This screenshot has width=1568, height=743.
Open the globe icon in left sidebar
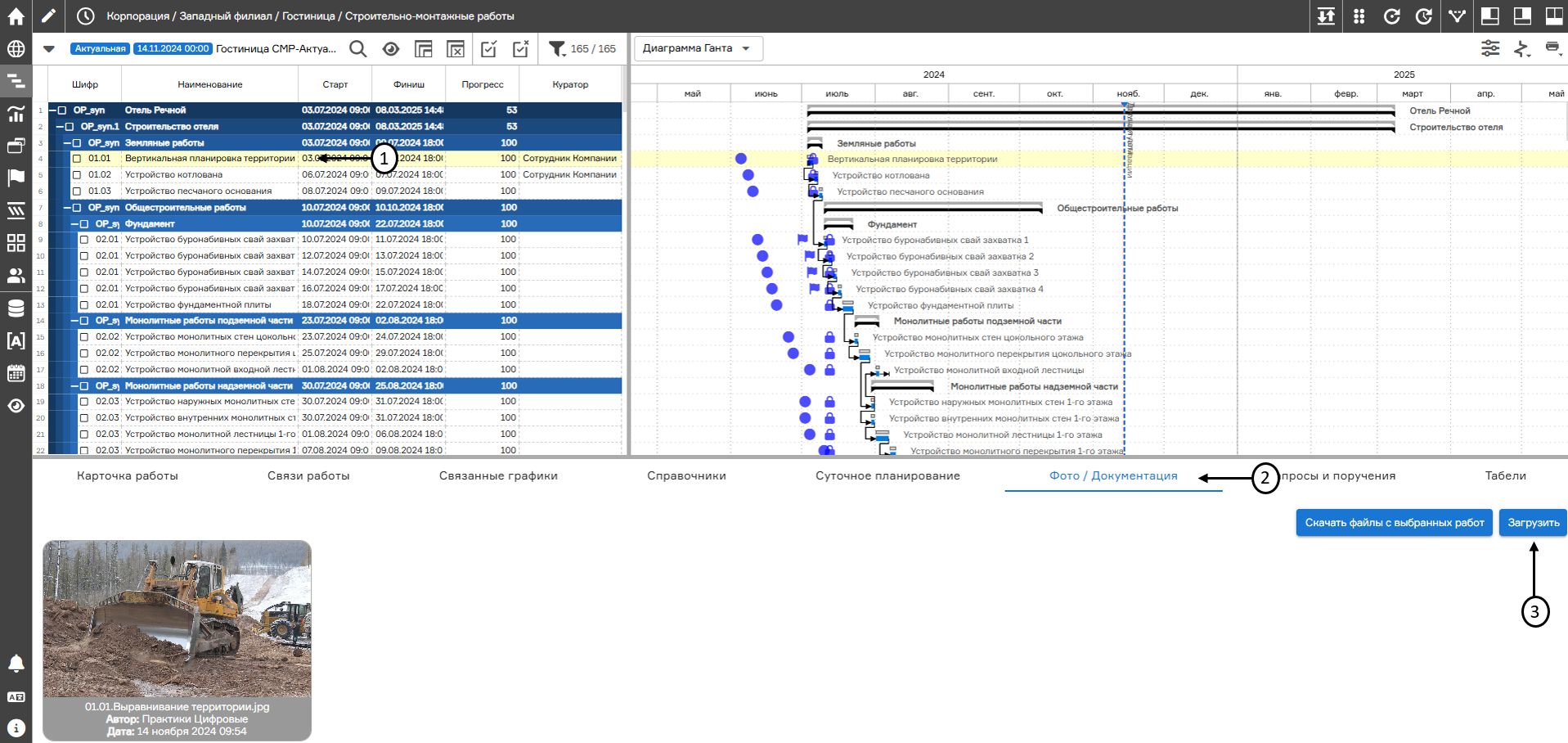pos(16,48)
